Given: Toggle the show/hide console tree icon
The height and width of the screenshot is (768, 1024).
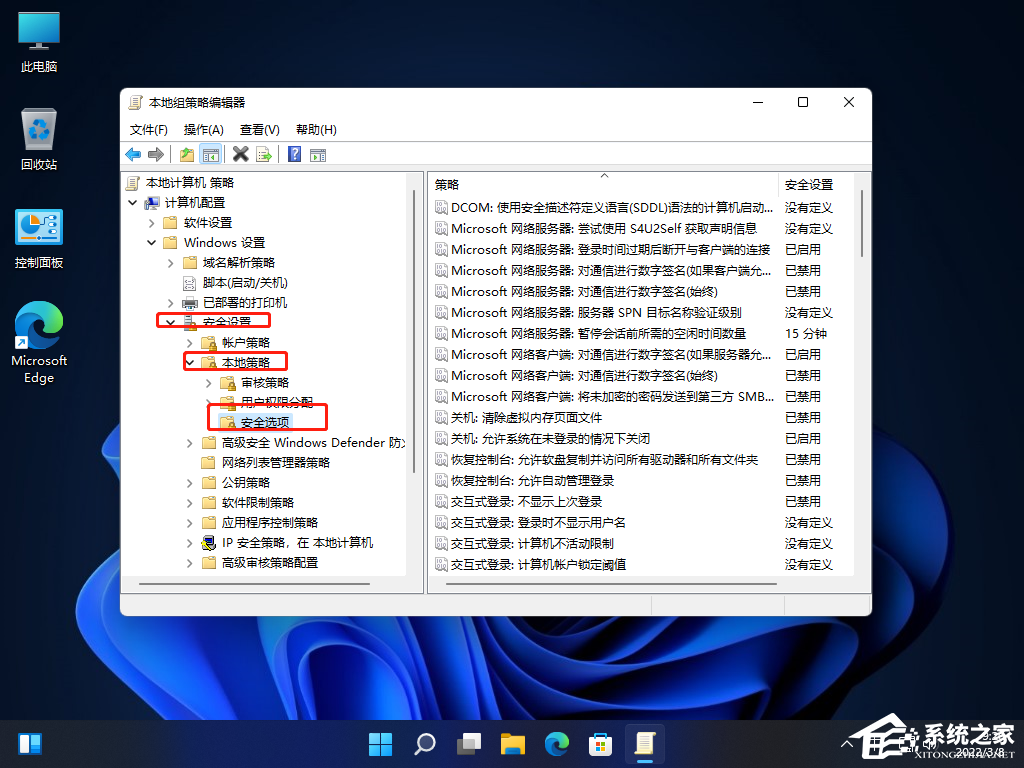Looking at the screenshot, I should coord(210,154).
